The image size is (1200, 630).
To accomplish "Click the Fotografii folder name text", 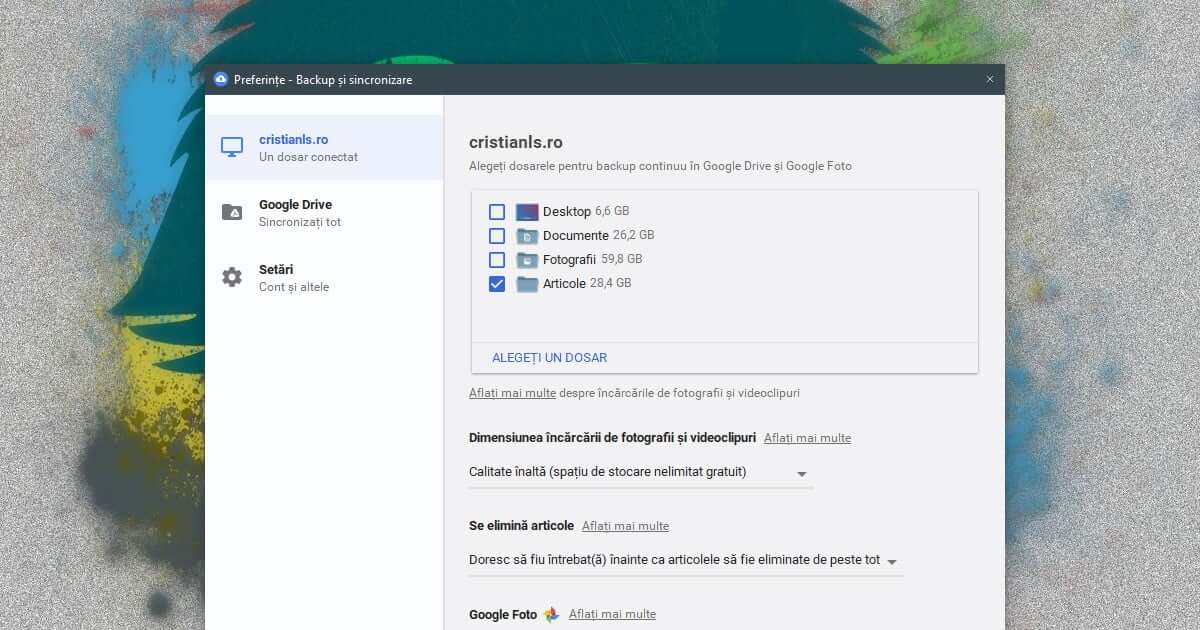I will (570, 260).
